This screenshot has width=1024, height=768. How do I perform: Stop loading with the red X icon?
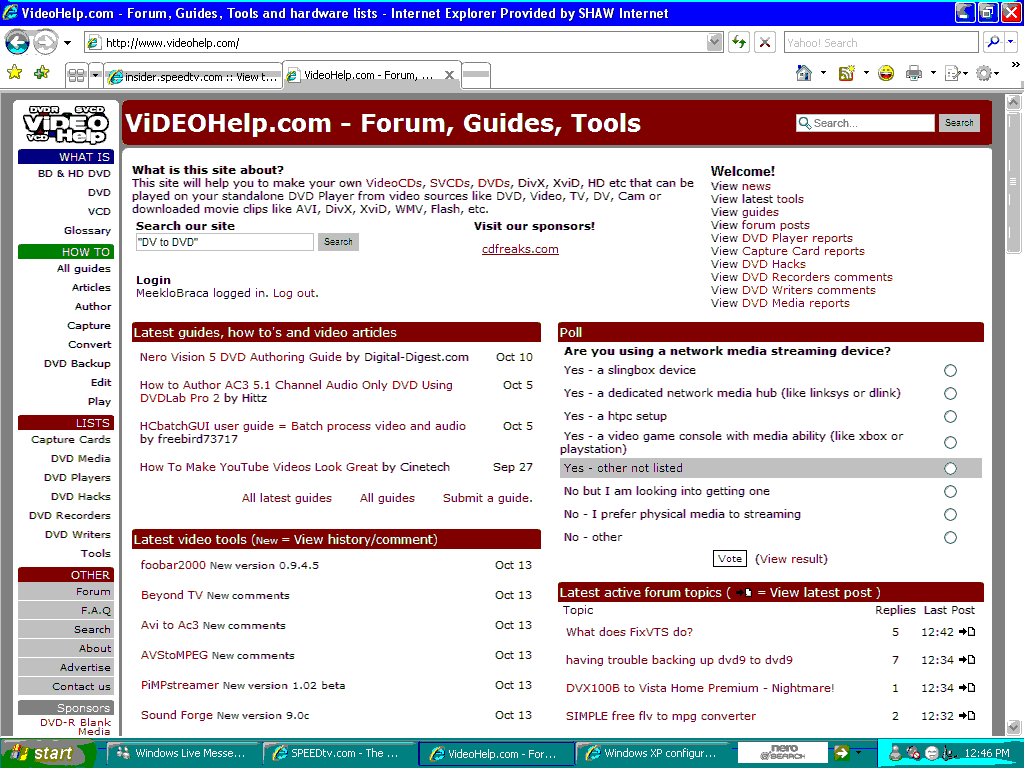click(765, 42)
